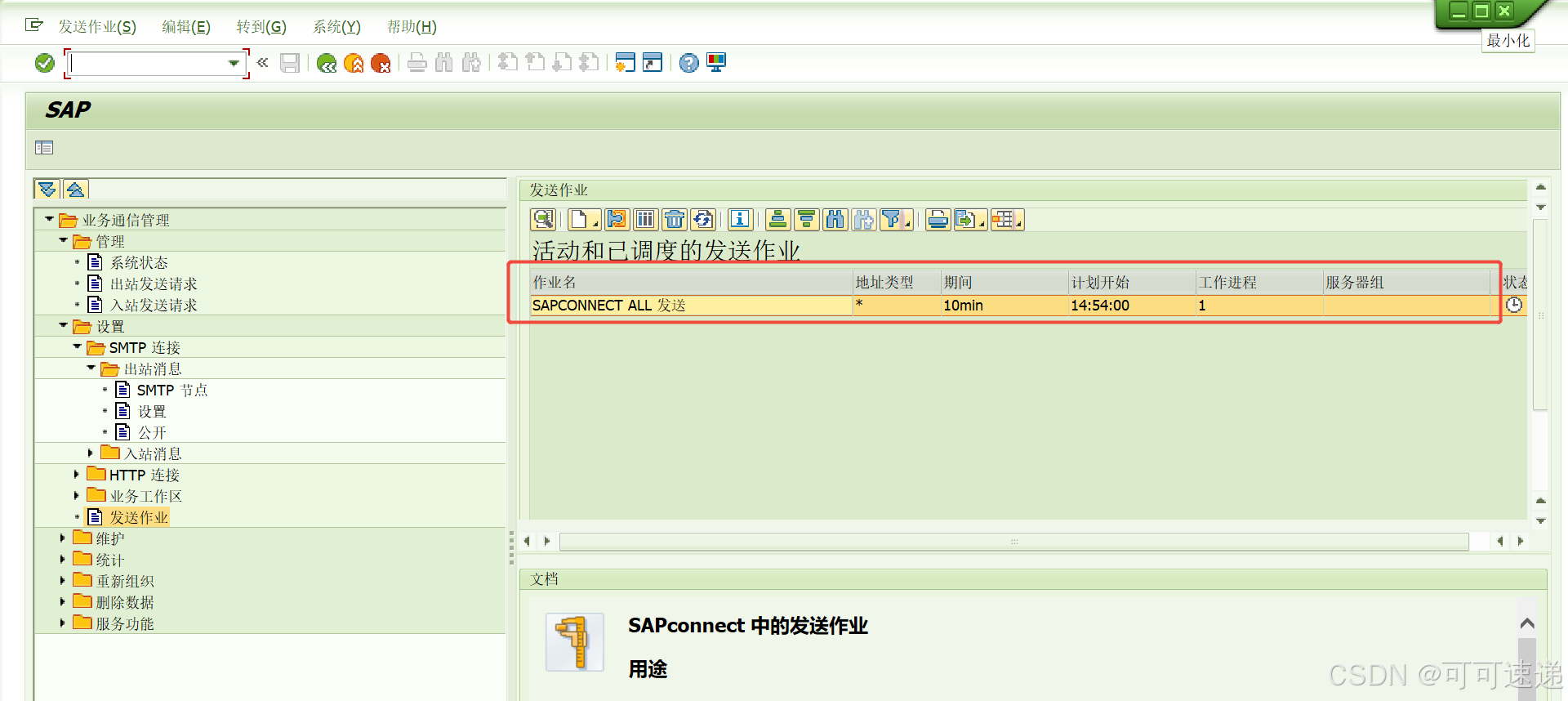Expand the 维护 folder
Image resolution: width=1568 pixels, height=701 pixels.
[x=62, y=538]
